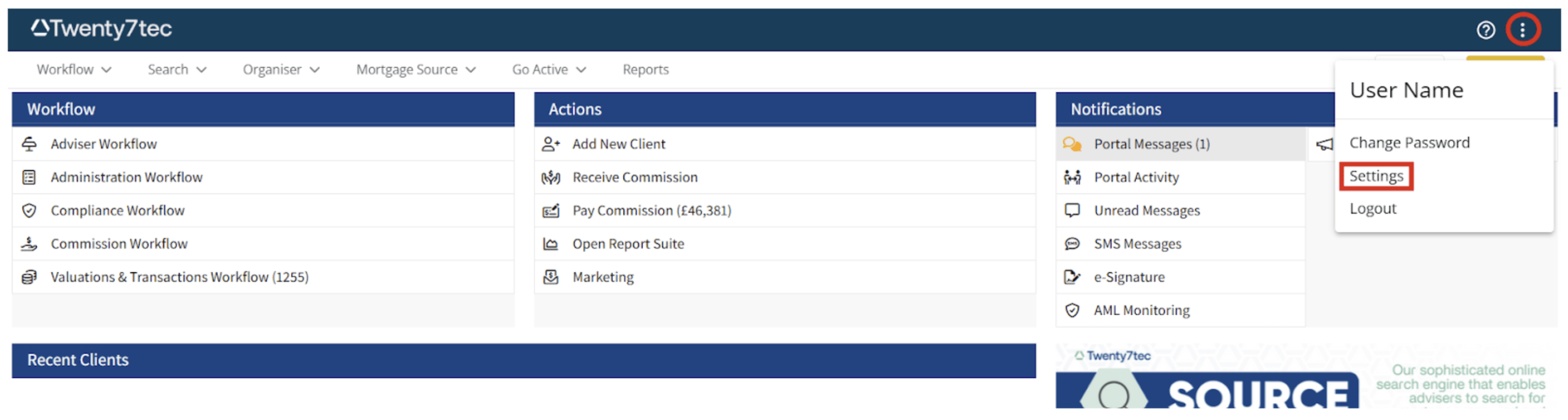Screen dimensions: 1568x420
Task: Open the Reports navigation item
Action: point(645,70)
